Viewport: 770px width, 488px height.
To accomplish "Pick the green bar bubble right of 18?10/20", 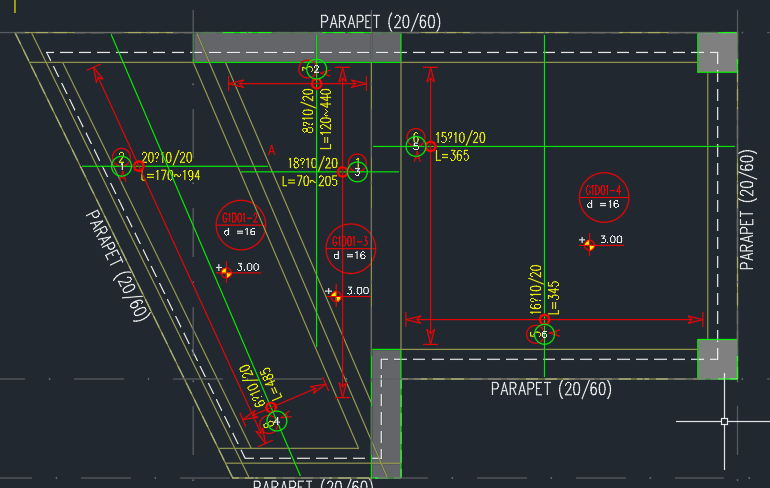I will pos(358,170).
